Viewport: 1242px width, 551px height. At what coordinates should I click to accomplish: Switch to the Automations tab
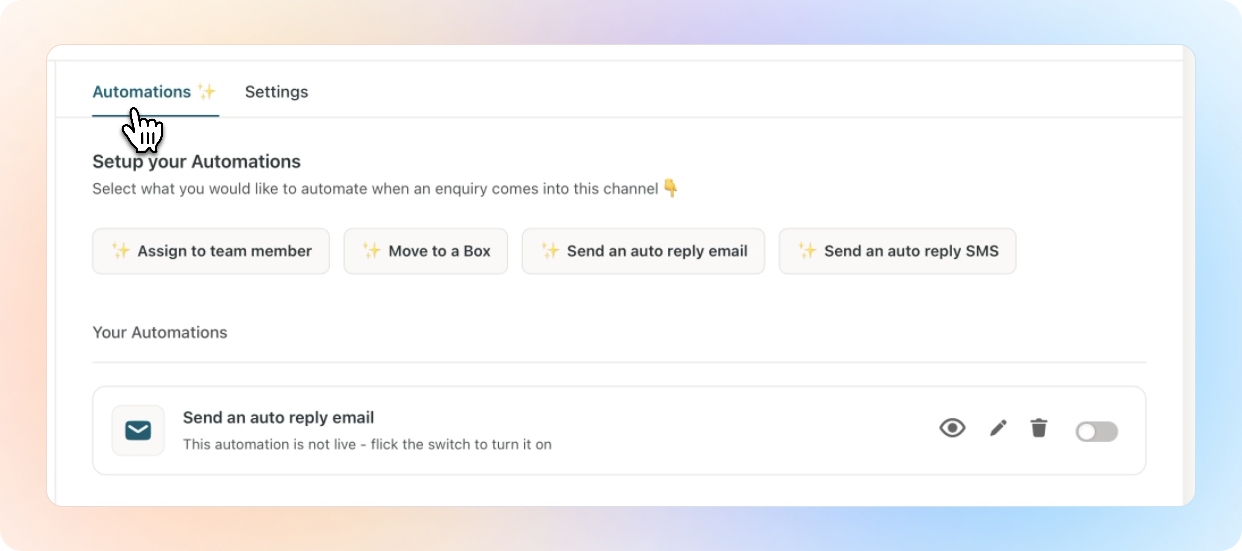click(x=155, y=92)
